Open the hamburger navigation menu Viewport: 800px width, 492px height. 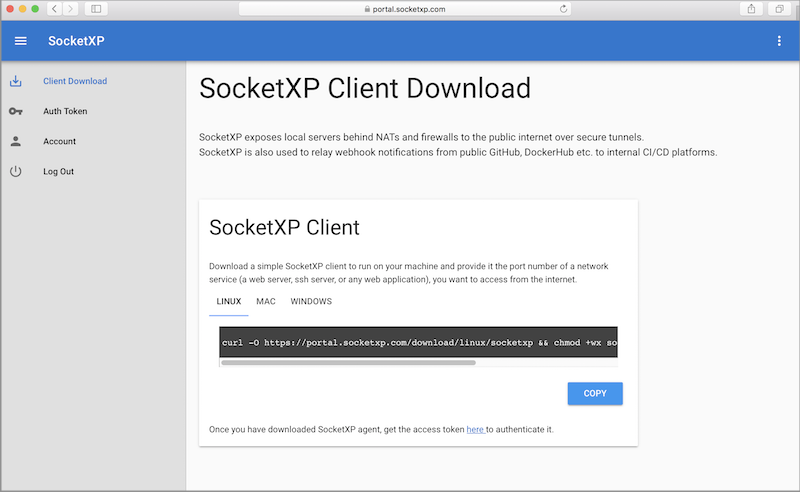pos(20,41)
